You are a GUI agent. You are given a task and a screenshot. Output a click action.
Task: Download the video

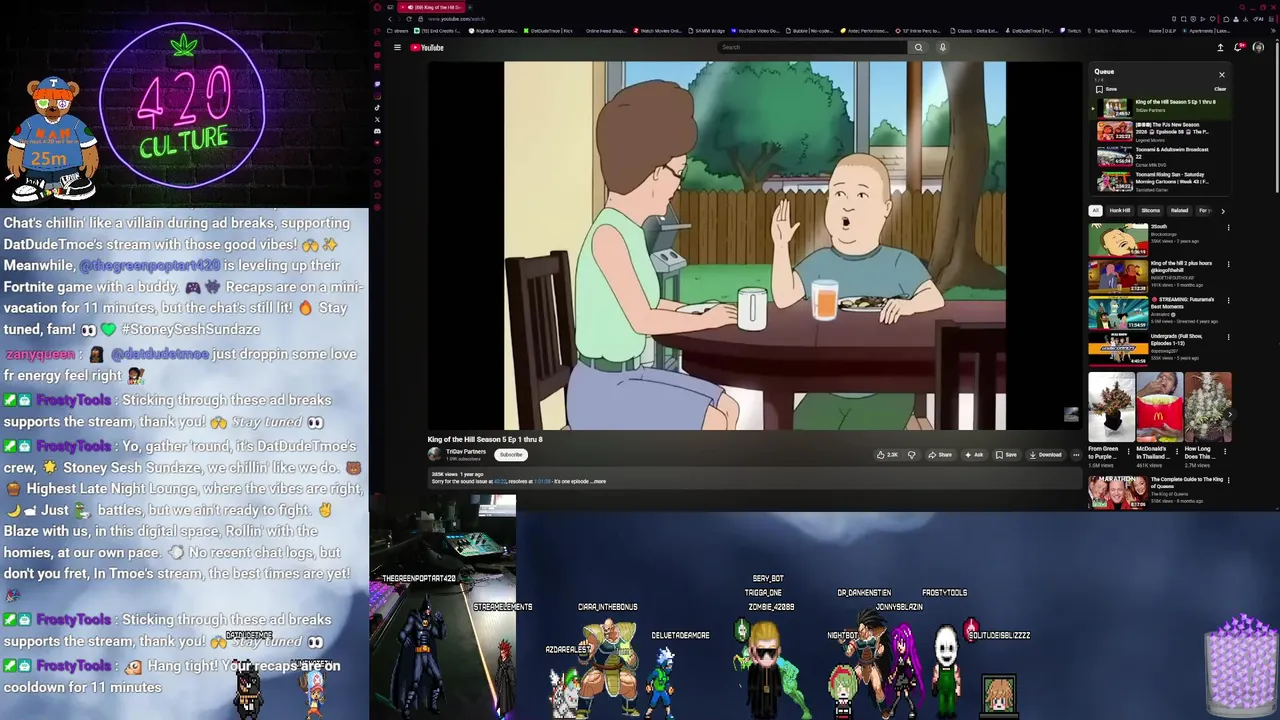tap(1045, 455)
